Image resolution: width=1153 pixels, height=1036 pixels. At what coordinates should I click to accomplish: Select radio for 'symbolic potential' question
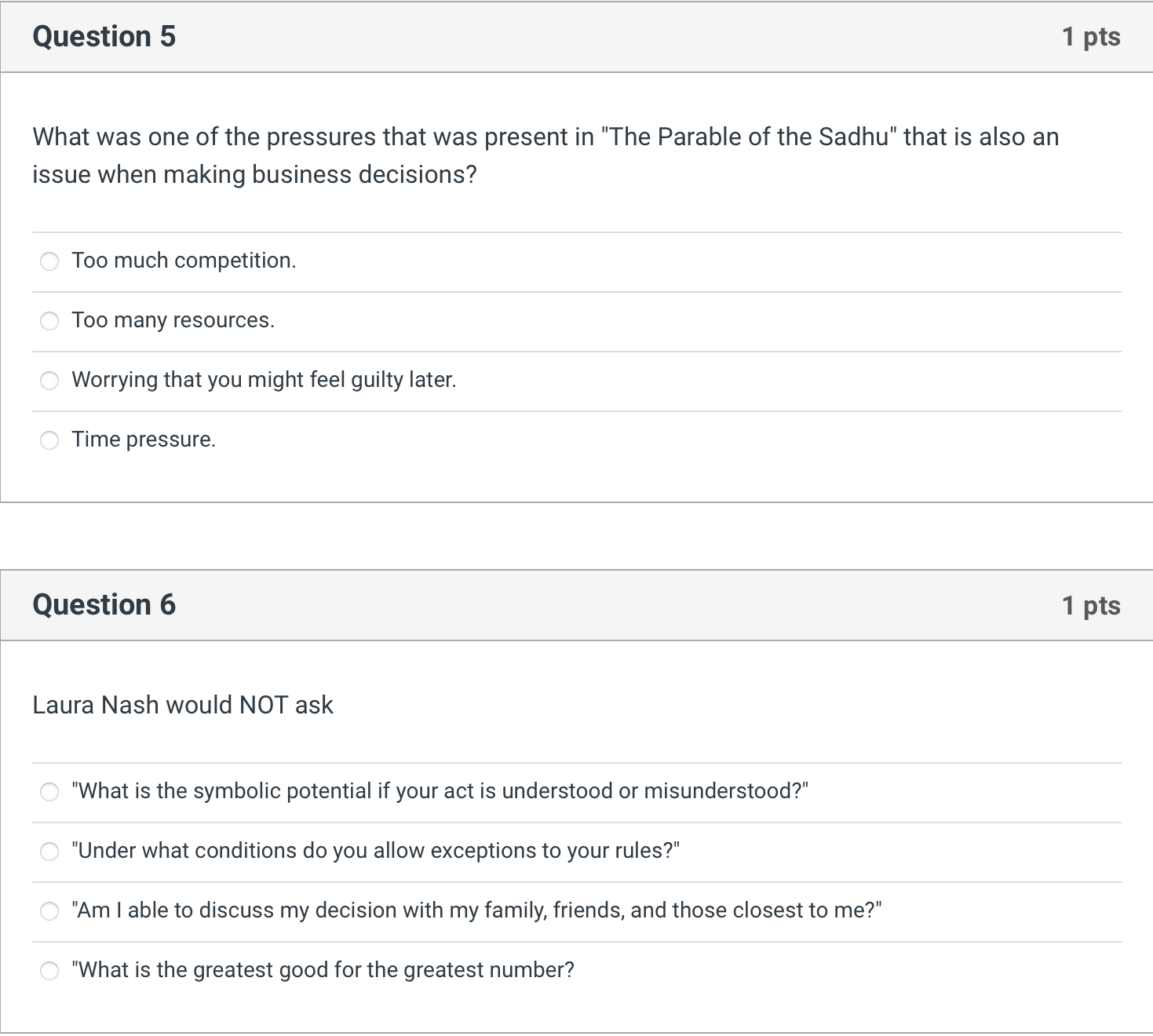(49, 792)
